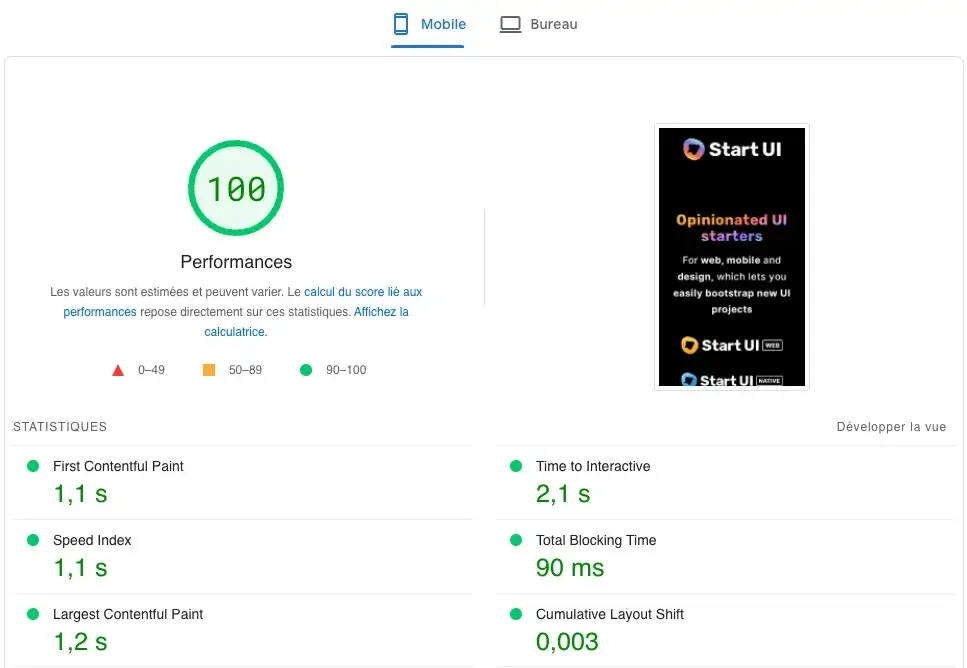Image resolution: width=967 pixels, height=668 pixels.
Task: Click the 100 Performances score gauge
Action: click(x=236, y=188)
